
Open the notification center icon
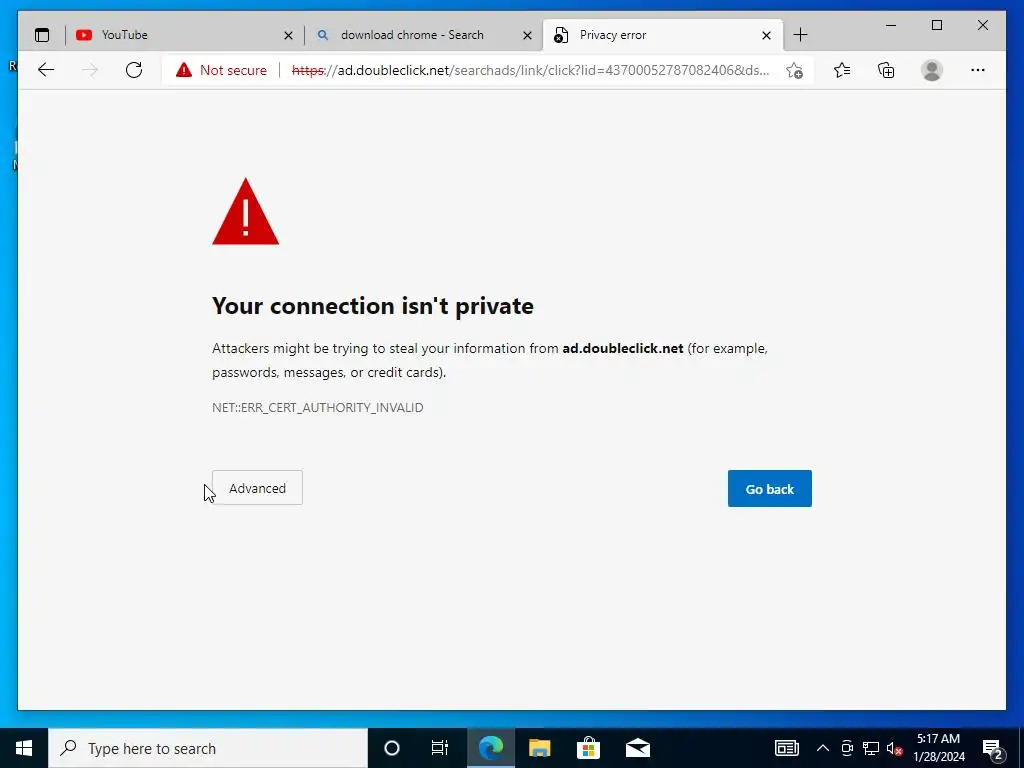pos(993,748)
